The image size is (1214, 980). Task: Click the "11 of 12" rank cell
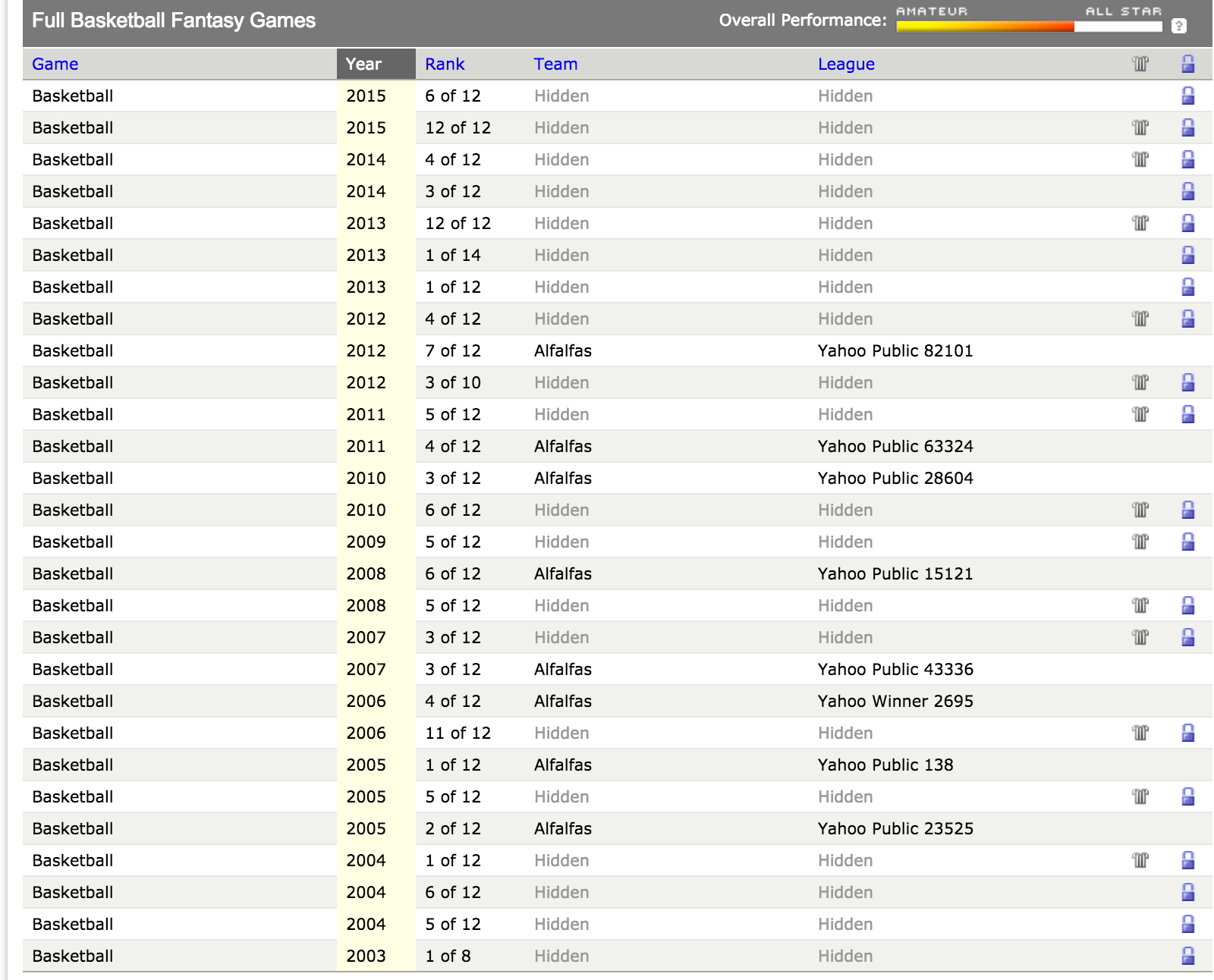coord(458,733)
